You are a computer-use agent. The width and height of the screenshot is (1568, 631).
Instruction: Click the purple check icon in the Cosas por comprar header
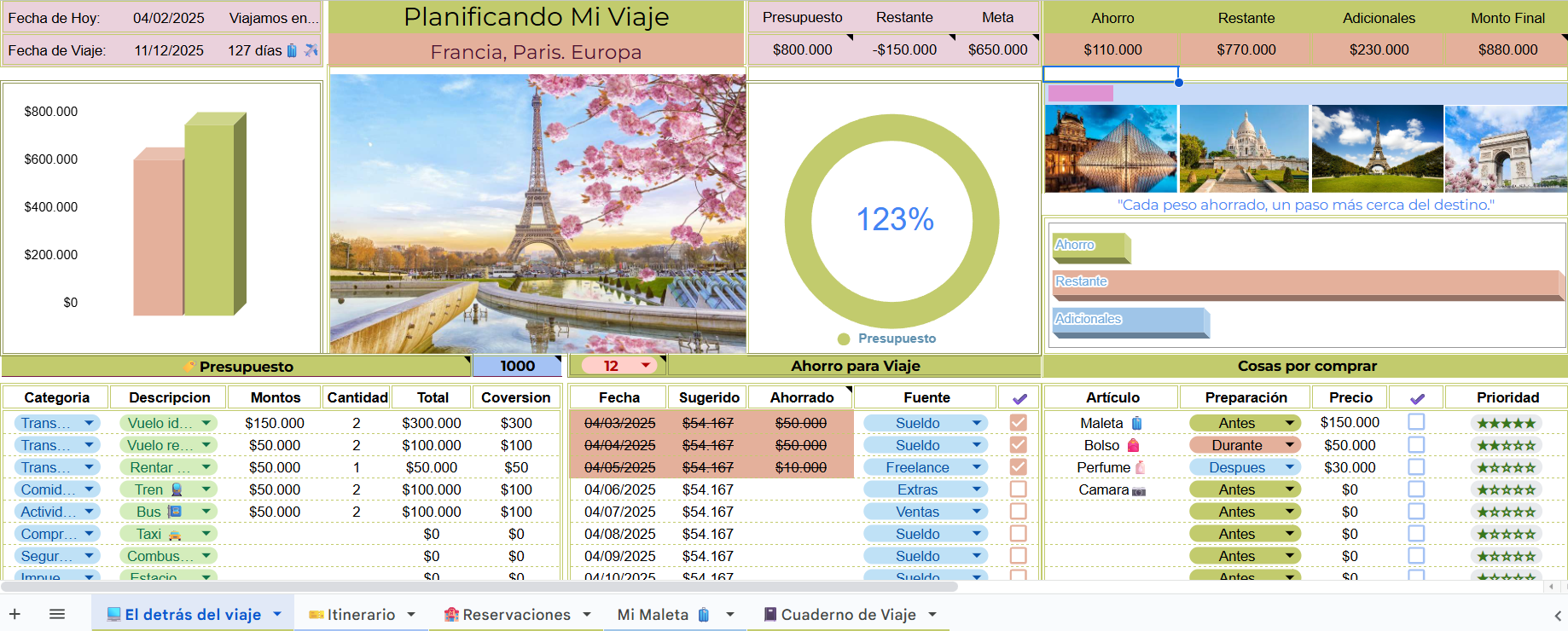point(1417,398)
